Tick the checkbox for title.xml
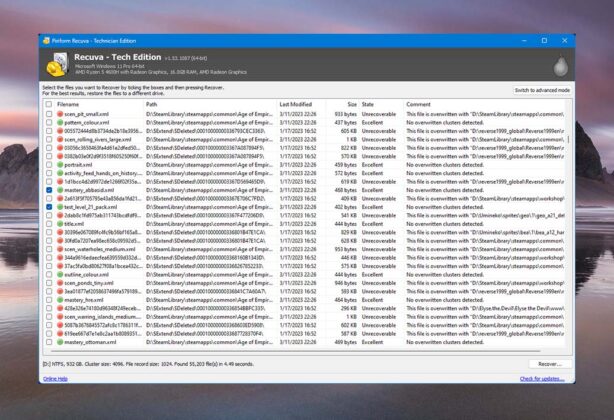The image size is (614, 420). click(x=49, y=226)
